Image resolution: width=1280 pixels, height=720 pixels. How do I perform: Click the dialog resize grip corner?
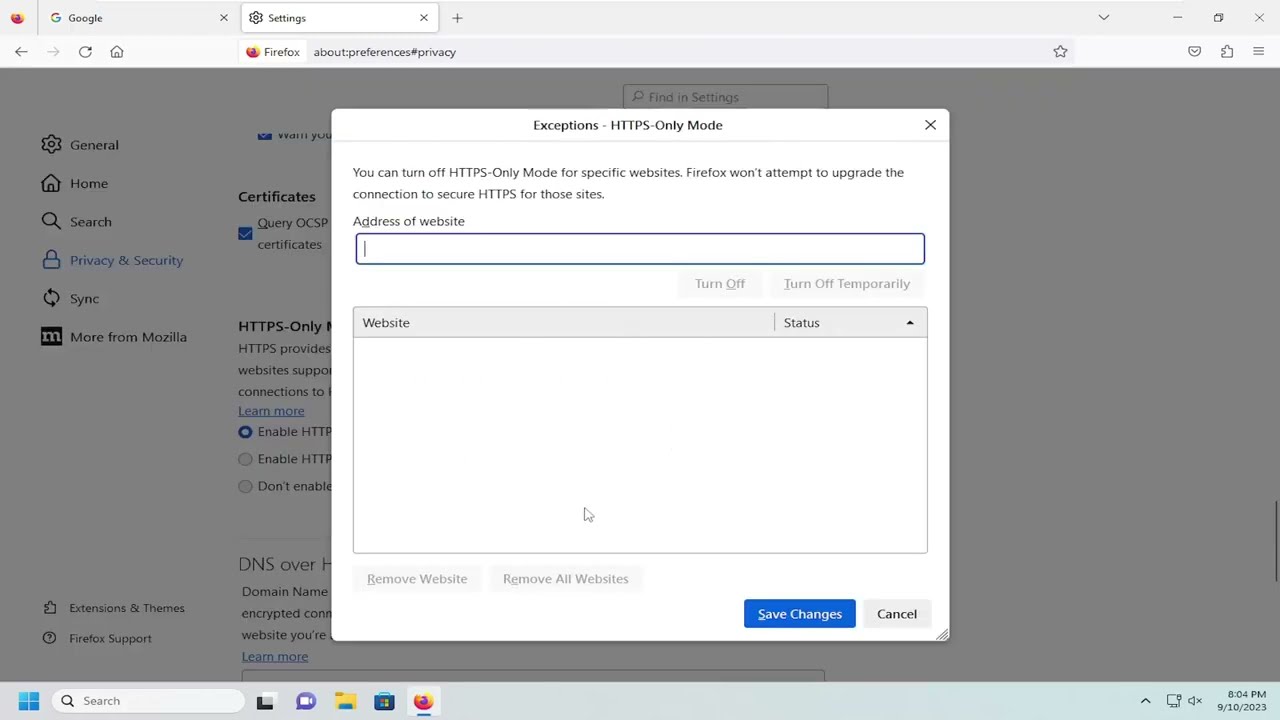(941, 634)
